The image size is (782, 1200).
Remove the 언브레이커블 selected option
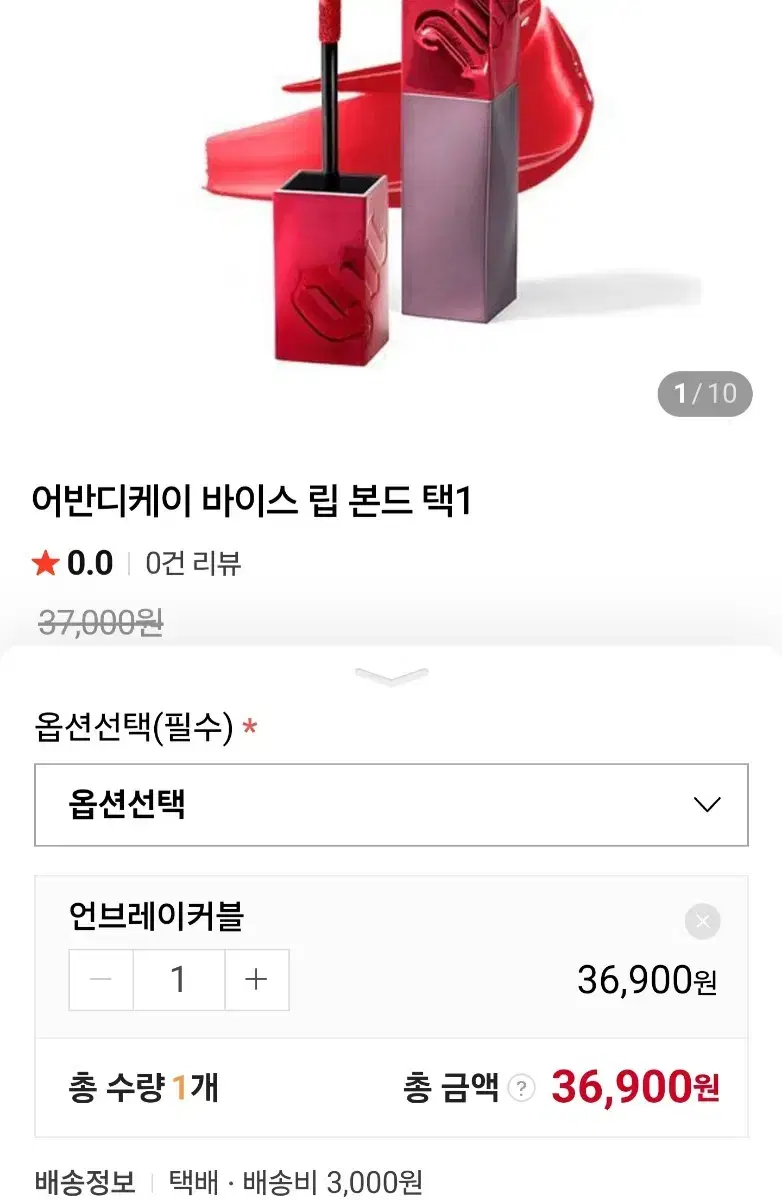[x=702, y=921]
